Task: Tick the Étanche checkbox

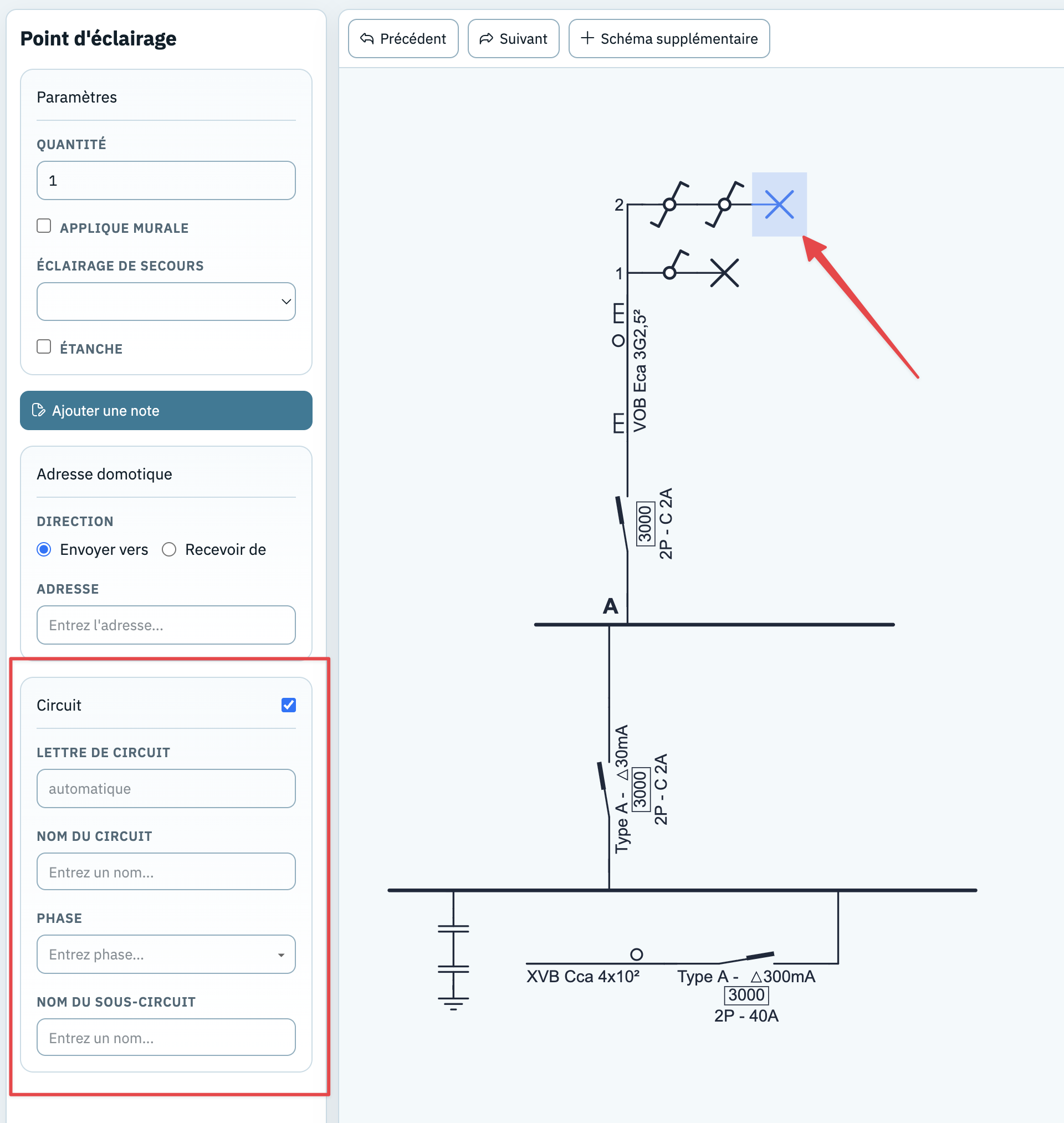Action: pyautogui.click(x=44, y=346)
